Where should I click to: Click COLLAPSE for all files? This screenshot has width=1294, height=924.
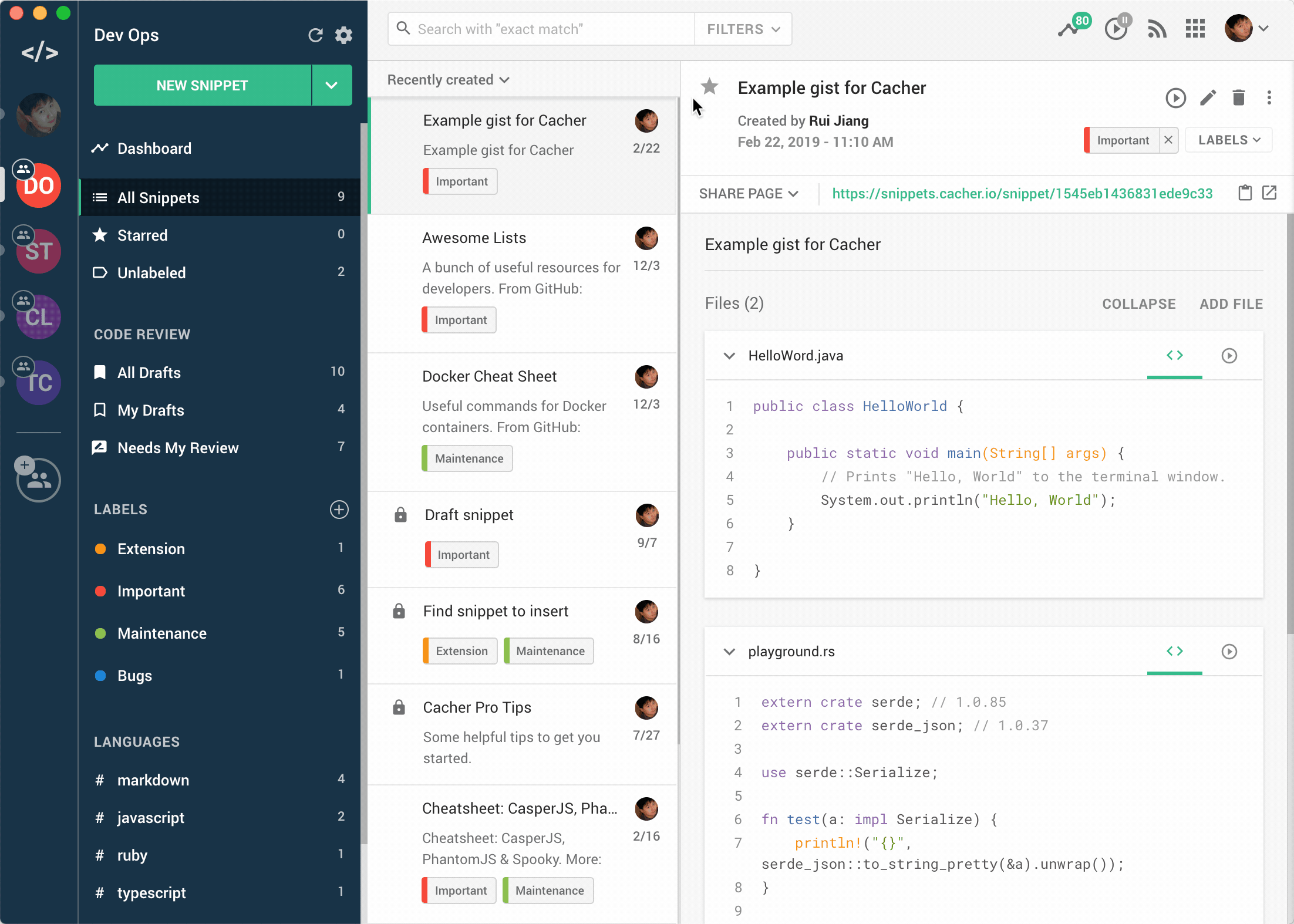click(x=1138, y=303)
